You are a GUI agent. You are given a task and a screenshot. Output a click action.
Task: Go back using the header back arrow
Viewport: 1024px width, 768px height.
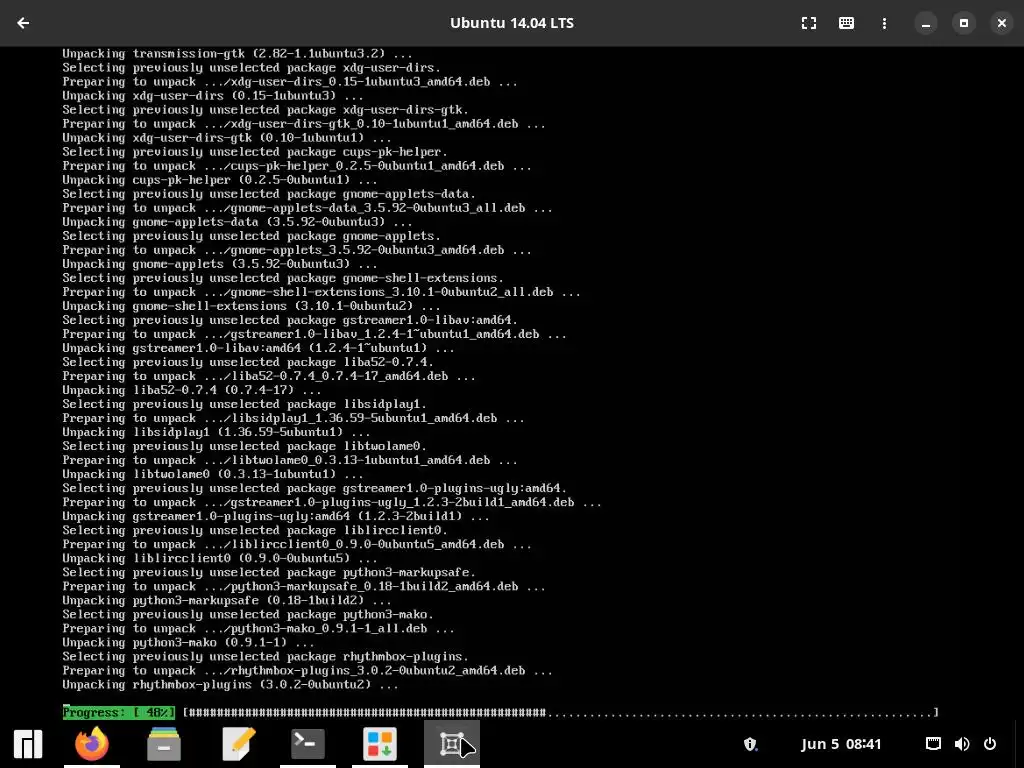click(23, 23)
